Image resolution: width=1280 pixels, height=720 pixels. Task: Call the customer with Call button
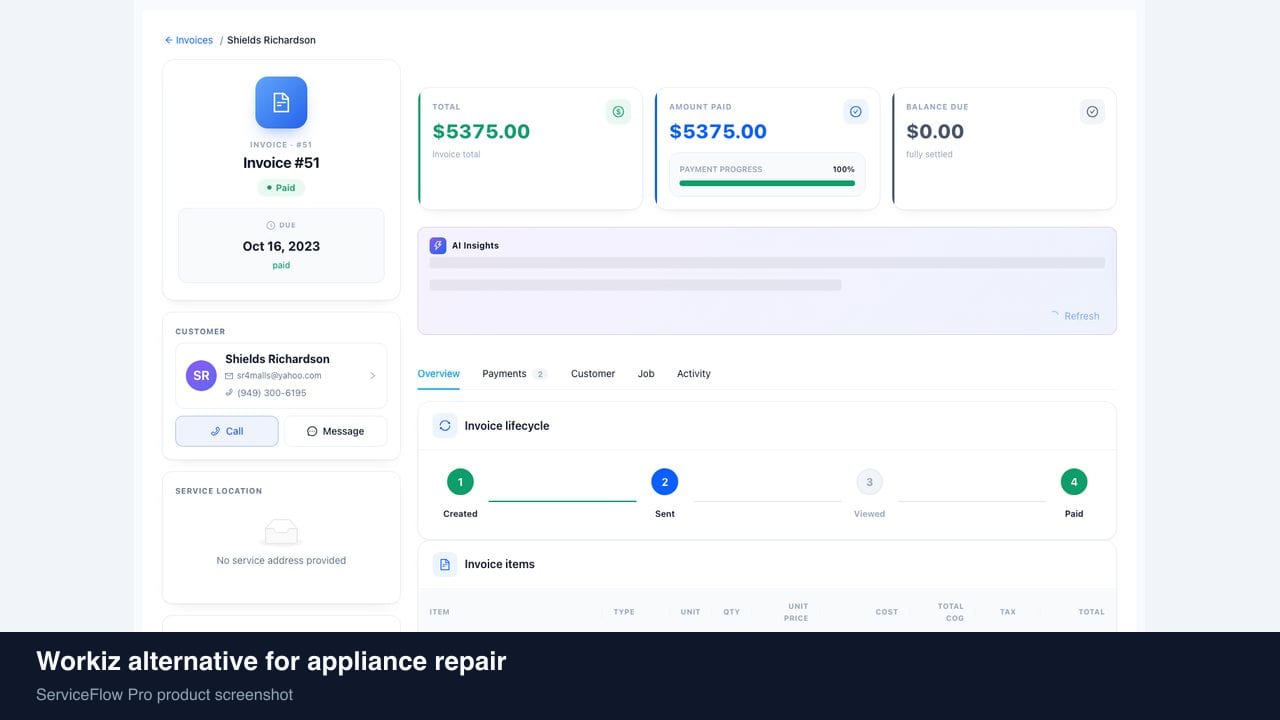coord(227,431)
